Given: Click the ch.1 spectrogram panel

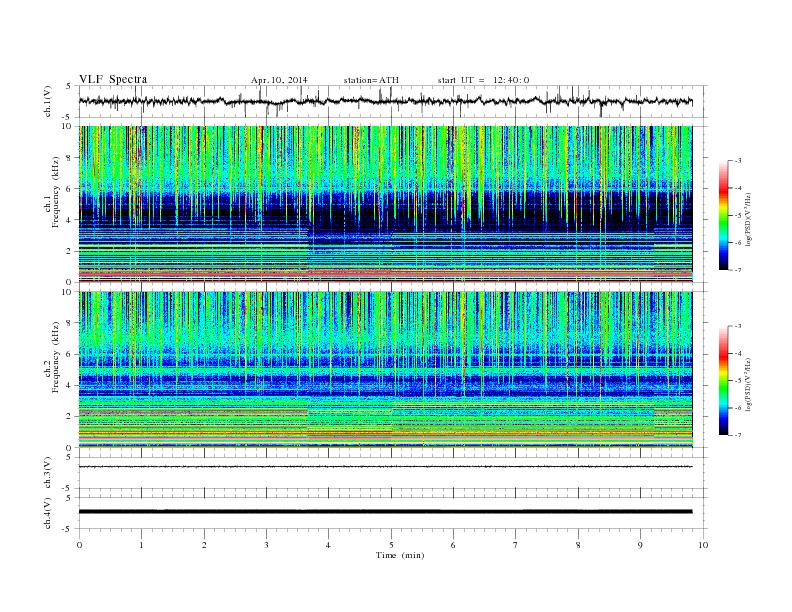Looking at the screenshot, I should (x=386, y=204).
